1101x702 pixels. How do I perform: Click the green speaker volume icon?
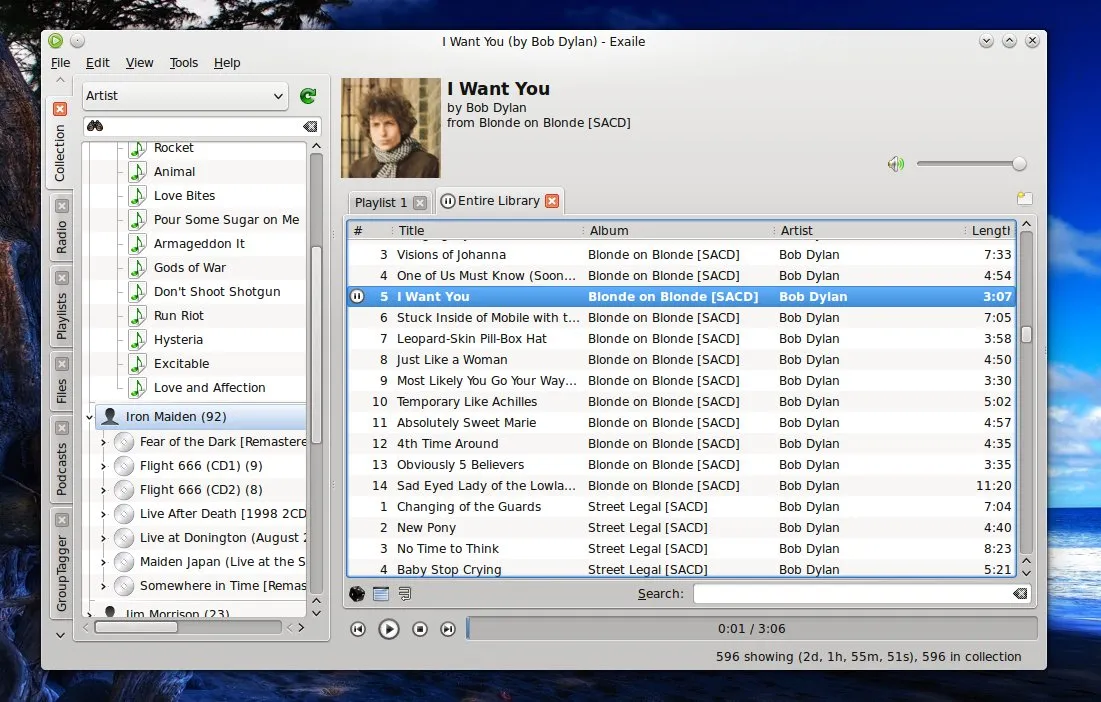coord(895,164)
